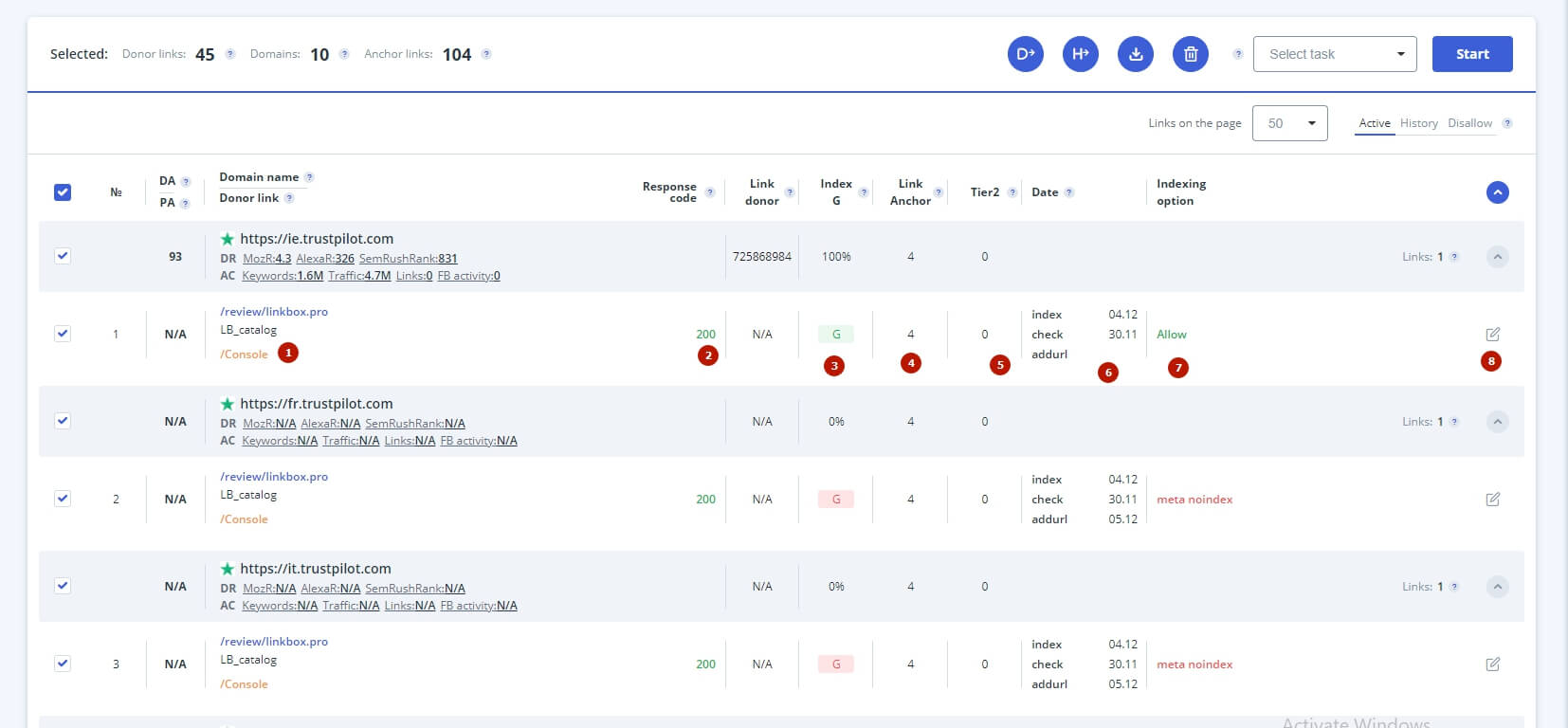Click the download round icon
The height and width of the screenshot is (728, 1568).
click(1136, 54)
